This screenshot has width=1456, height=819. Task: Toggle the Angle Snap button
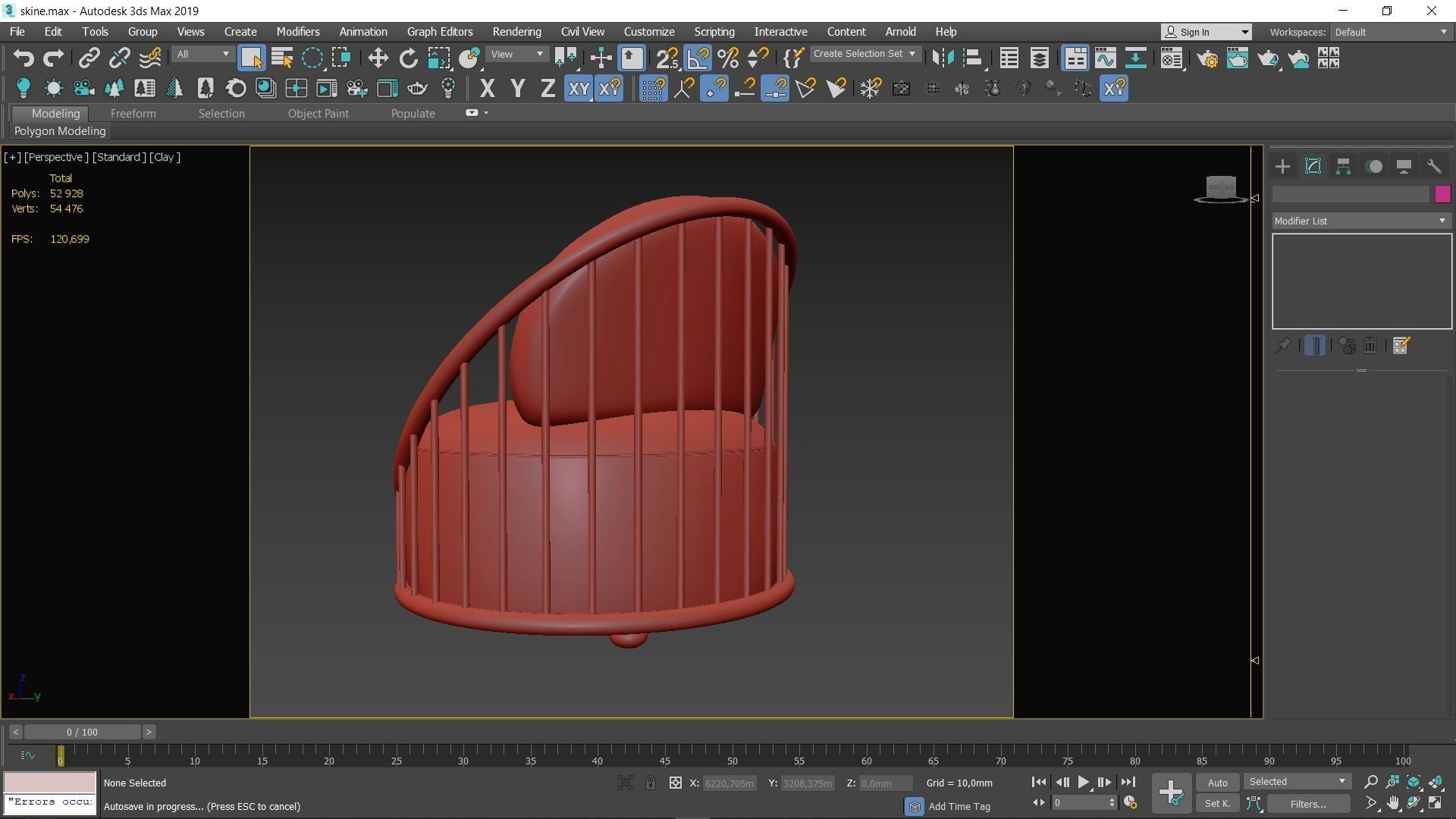(x=698, y=58)
